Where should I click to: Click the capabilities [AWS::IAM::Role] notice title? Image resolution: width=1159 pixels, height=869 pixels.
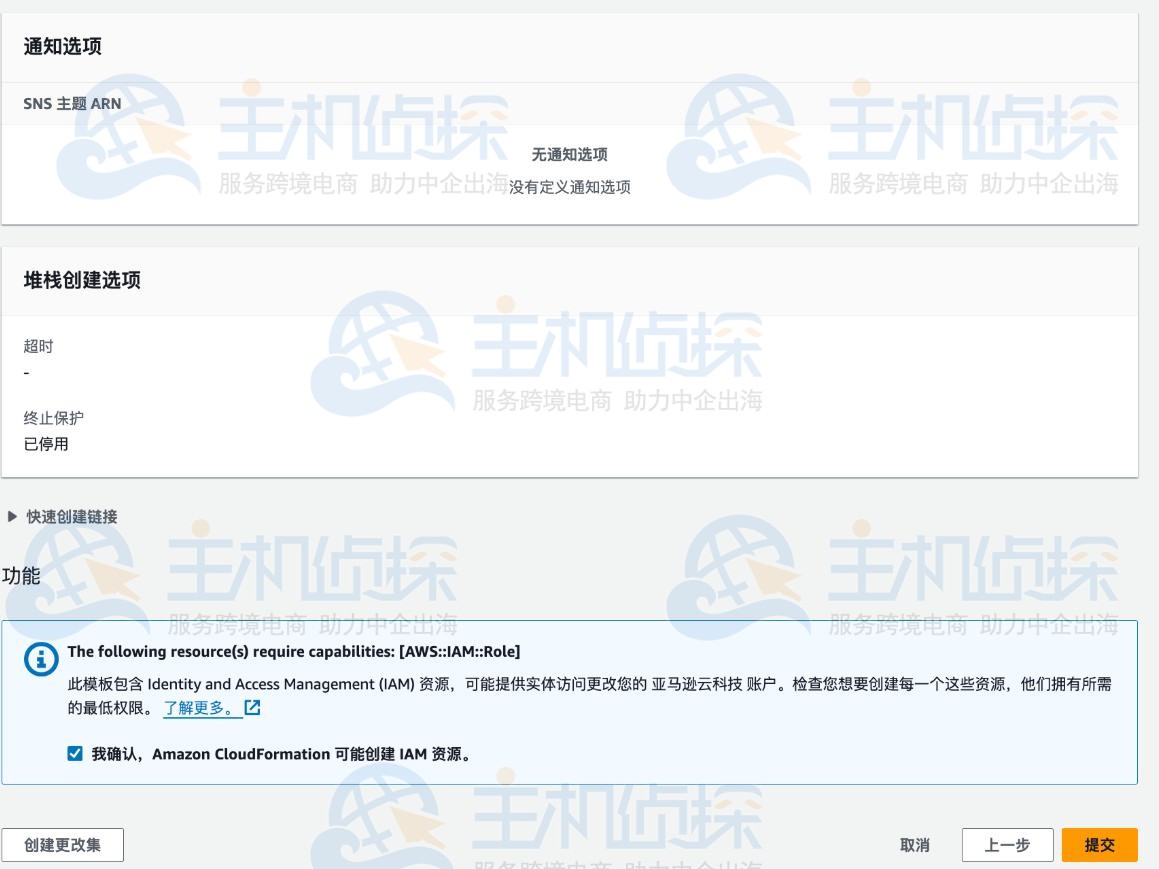(294, 651)
